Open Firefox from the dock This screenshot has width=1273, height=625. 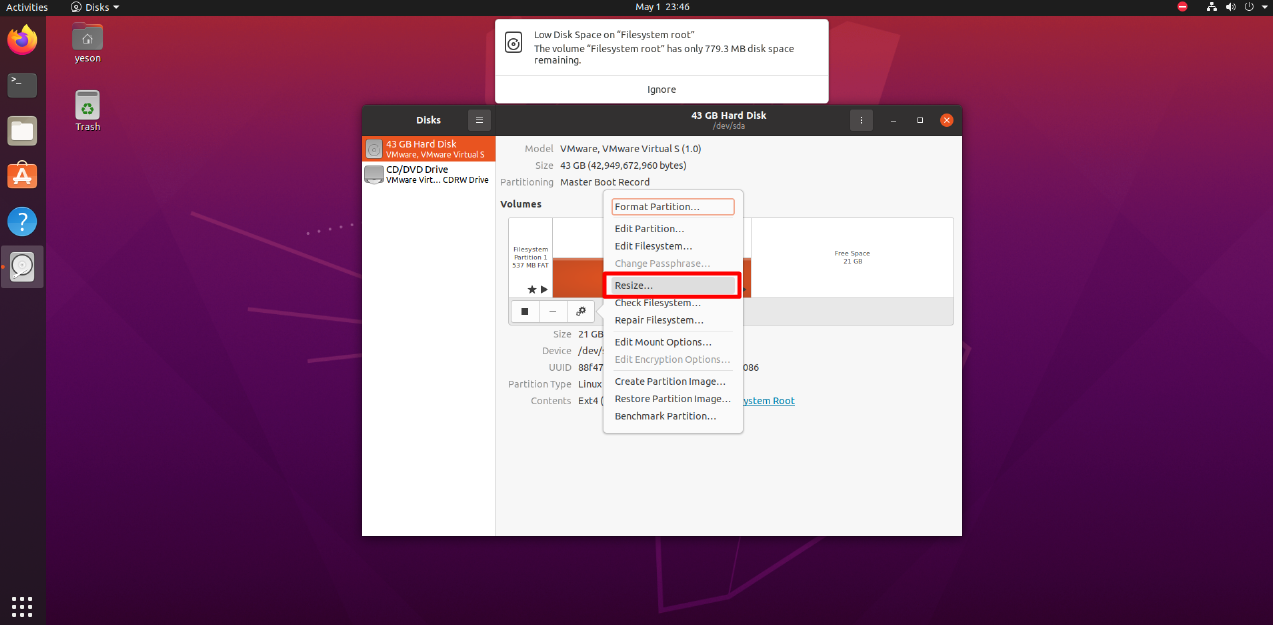click(22, 41)
